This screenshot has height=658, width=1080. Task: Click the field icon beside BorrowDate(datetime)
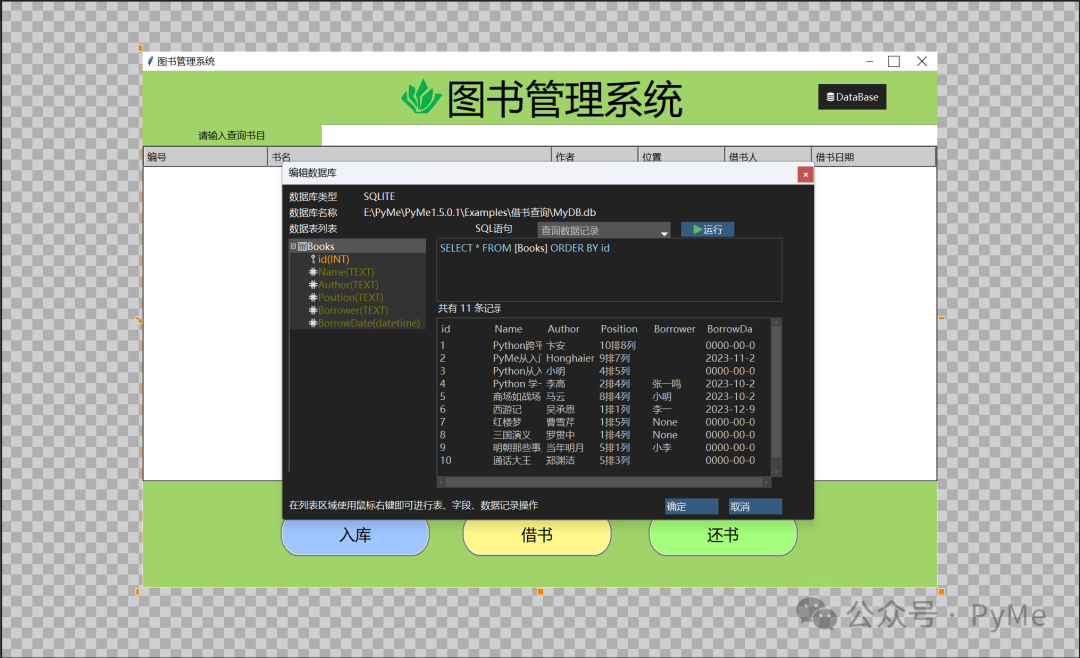tap(313, 323)
